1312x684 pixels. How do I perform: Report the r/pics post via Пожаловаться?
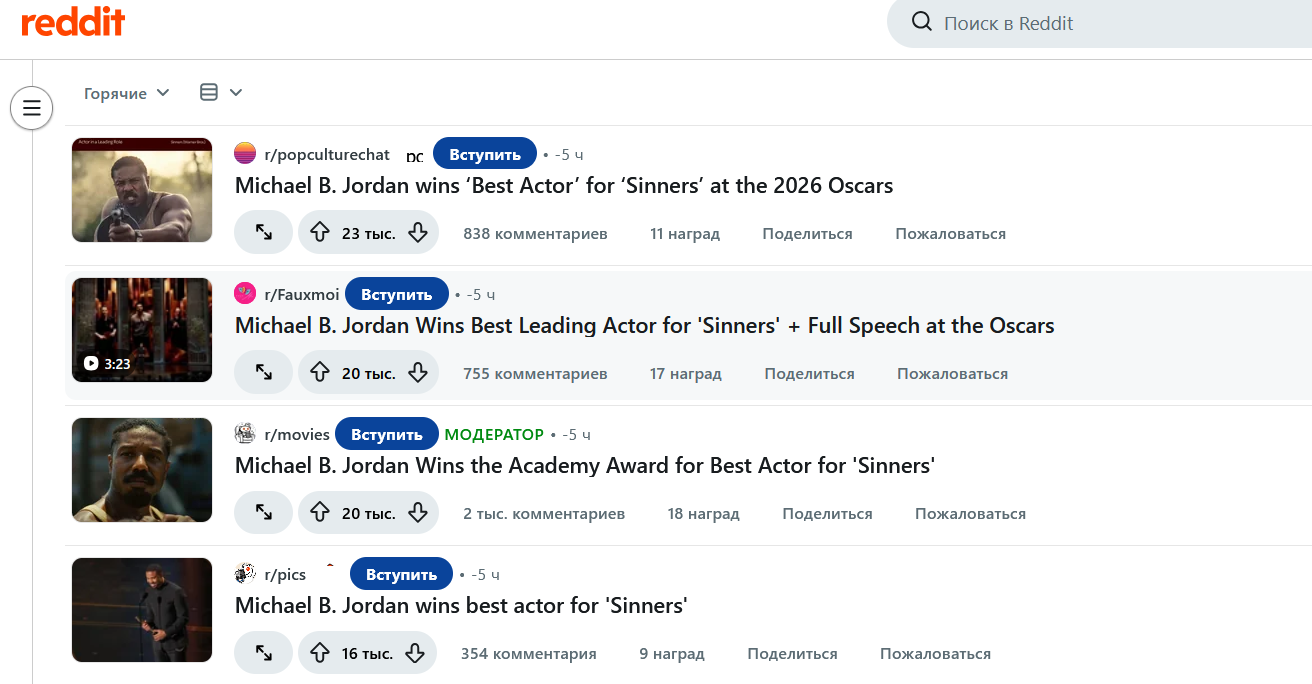935,654
